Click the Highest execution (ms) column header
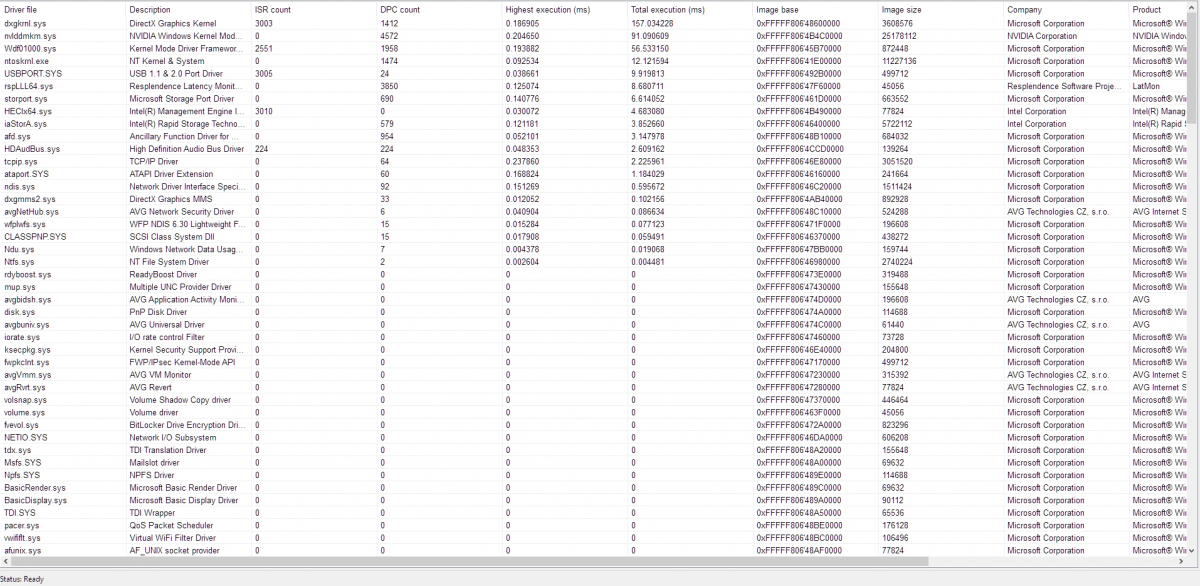 point(563,9)
